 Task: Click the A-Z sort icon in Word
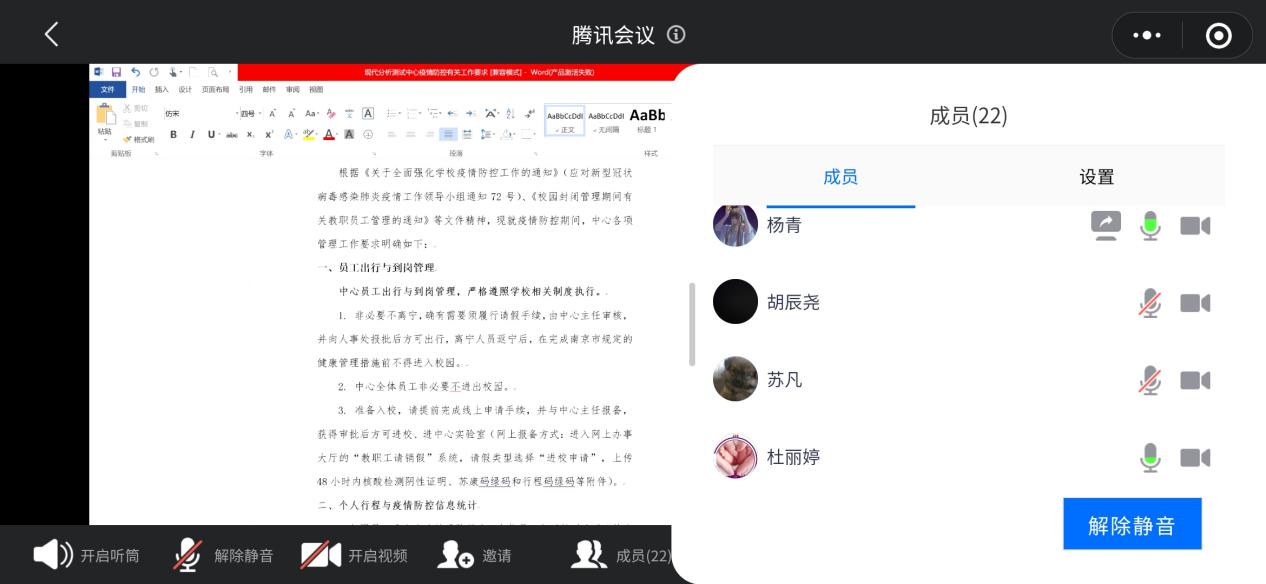pos(510,113)
